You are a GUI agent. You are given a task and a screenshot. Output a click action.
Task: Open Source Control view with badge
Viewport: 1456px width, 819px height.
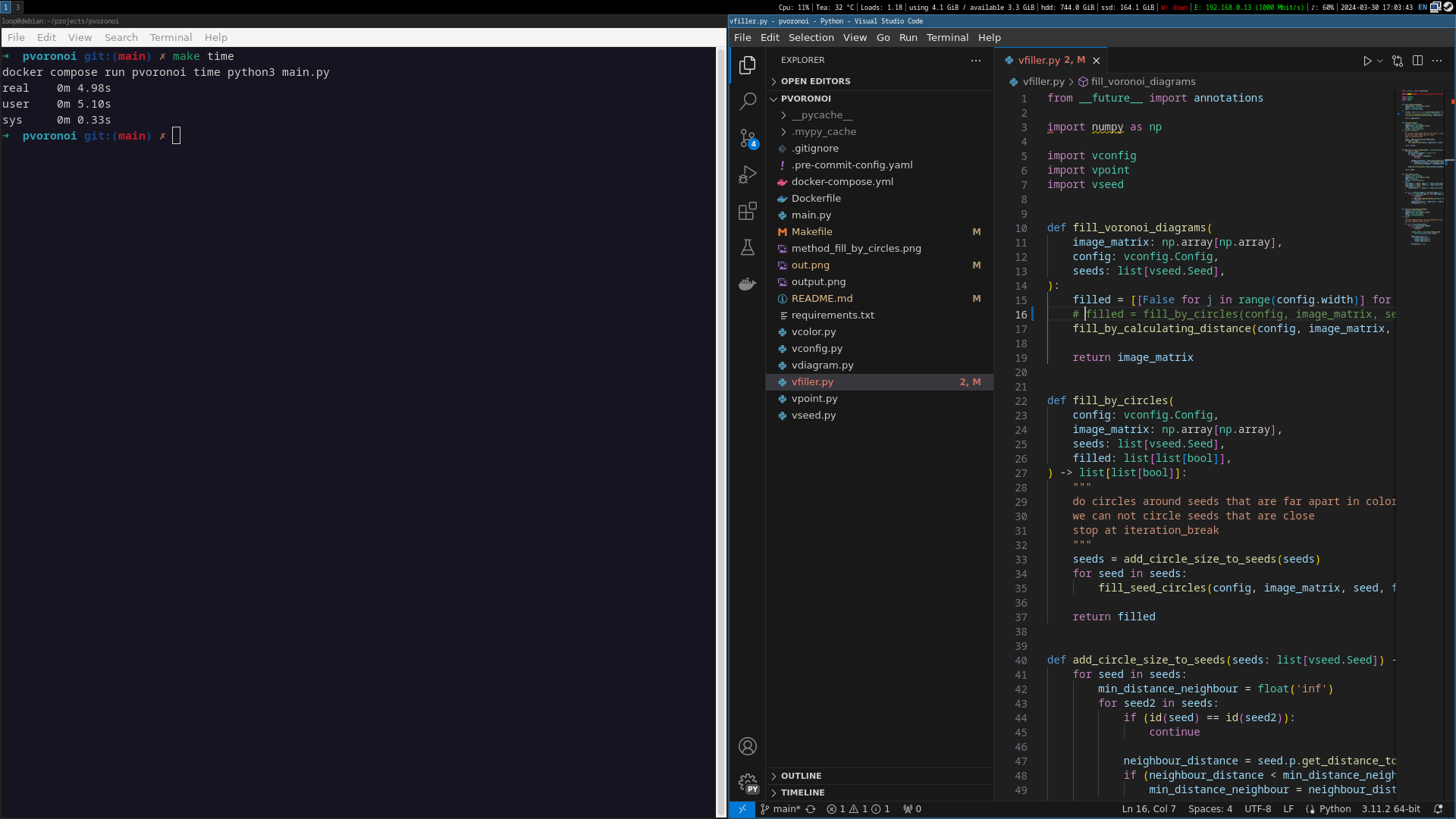(748, 138)
